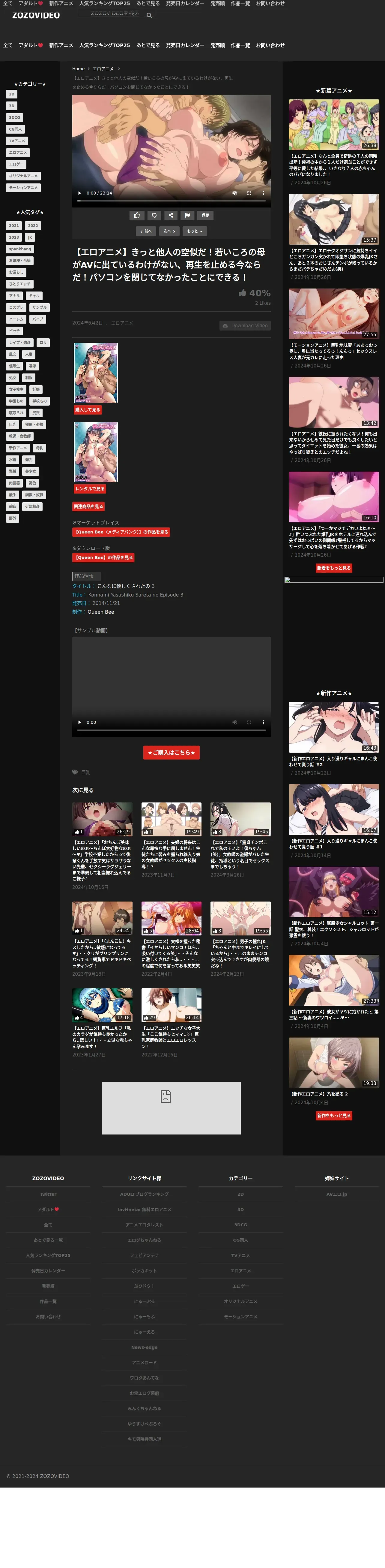Screen dimensions: 385x1568
Task: Click the ZOZOVIDEO logo in the header
Action: [x=36, y=15]
